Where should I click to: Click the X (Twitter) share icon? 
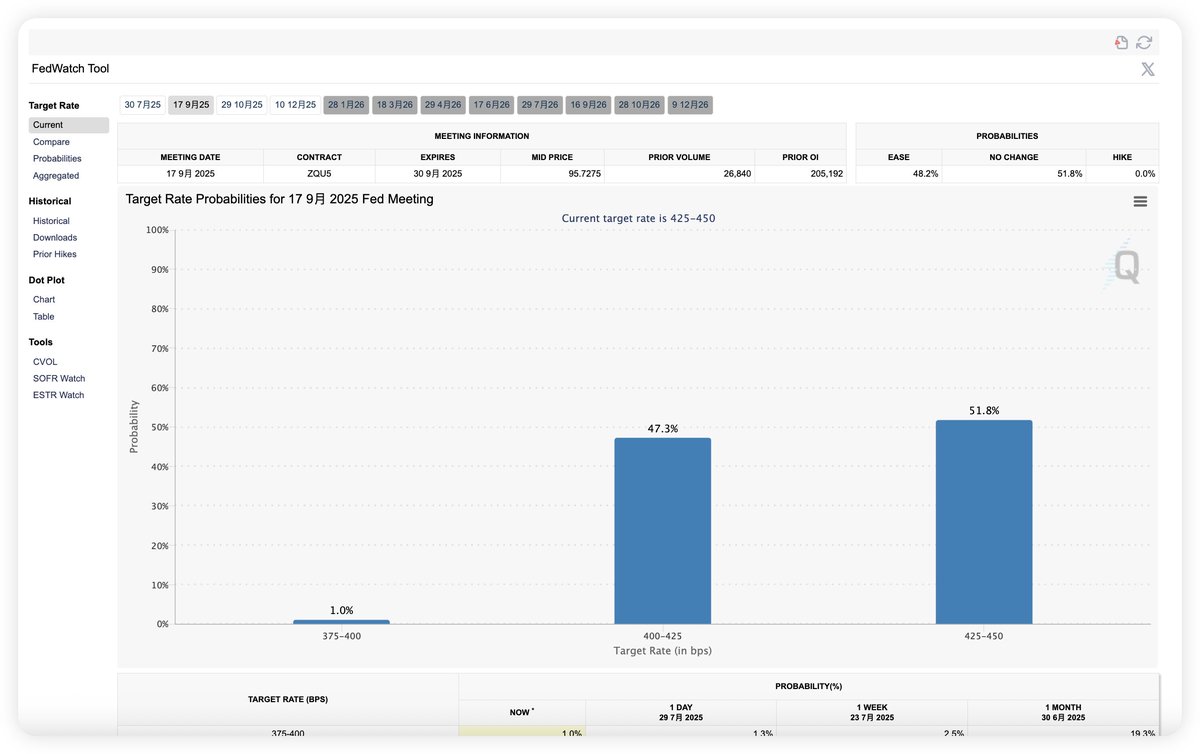[x=1148, y=69]
